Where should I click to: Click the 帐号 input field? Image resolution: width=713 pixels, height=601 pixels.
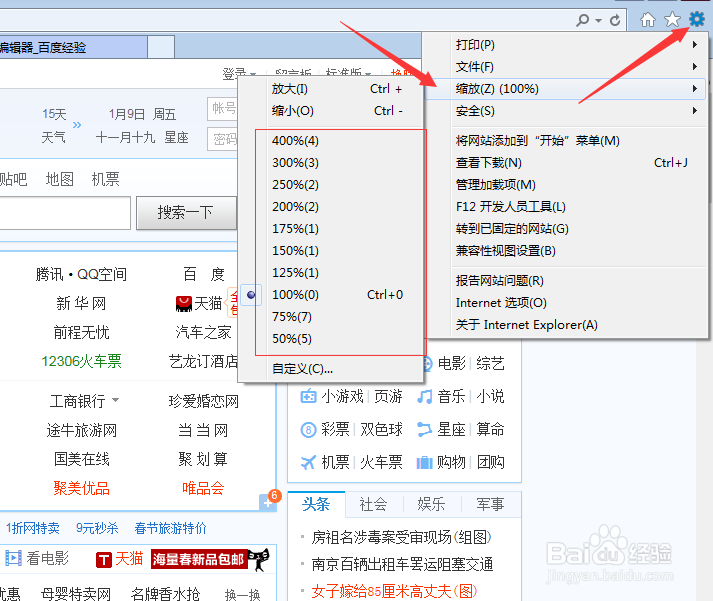tap(222, 109)
